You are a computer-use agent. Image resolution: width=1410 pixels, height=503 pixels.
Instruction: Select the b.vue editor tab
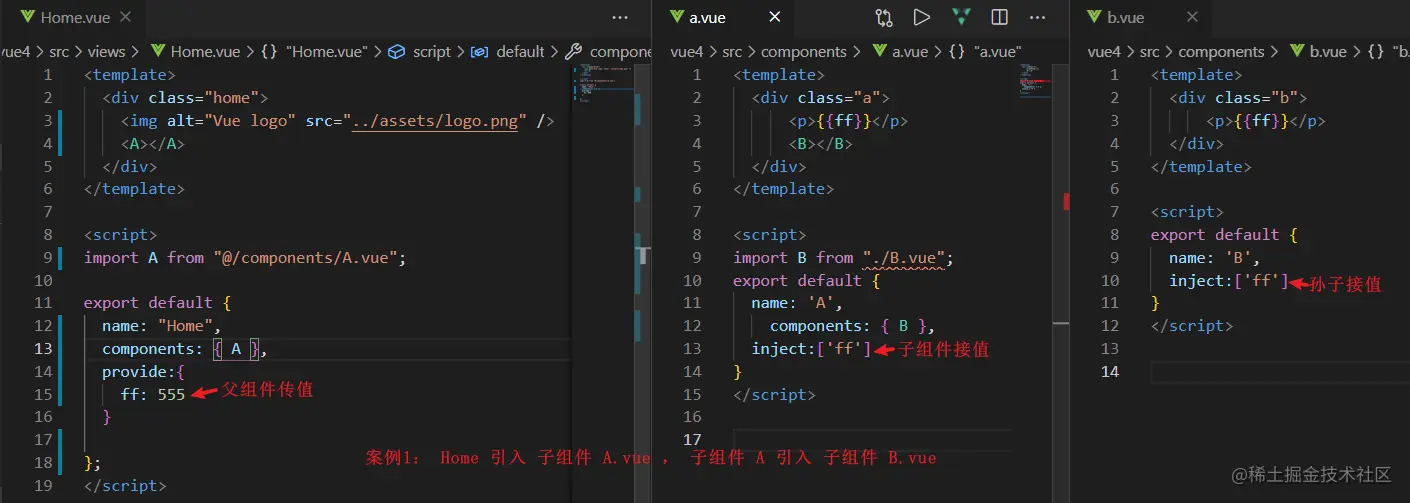click(x=1126, y=17)
